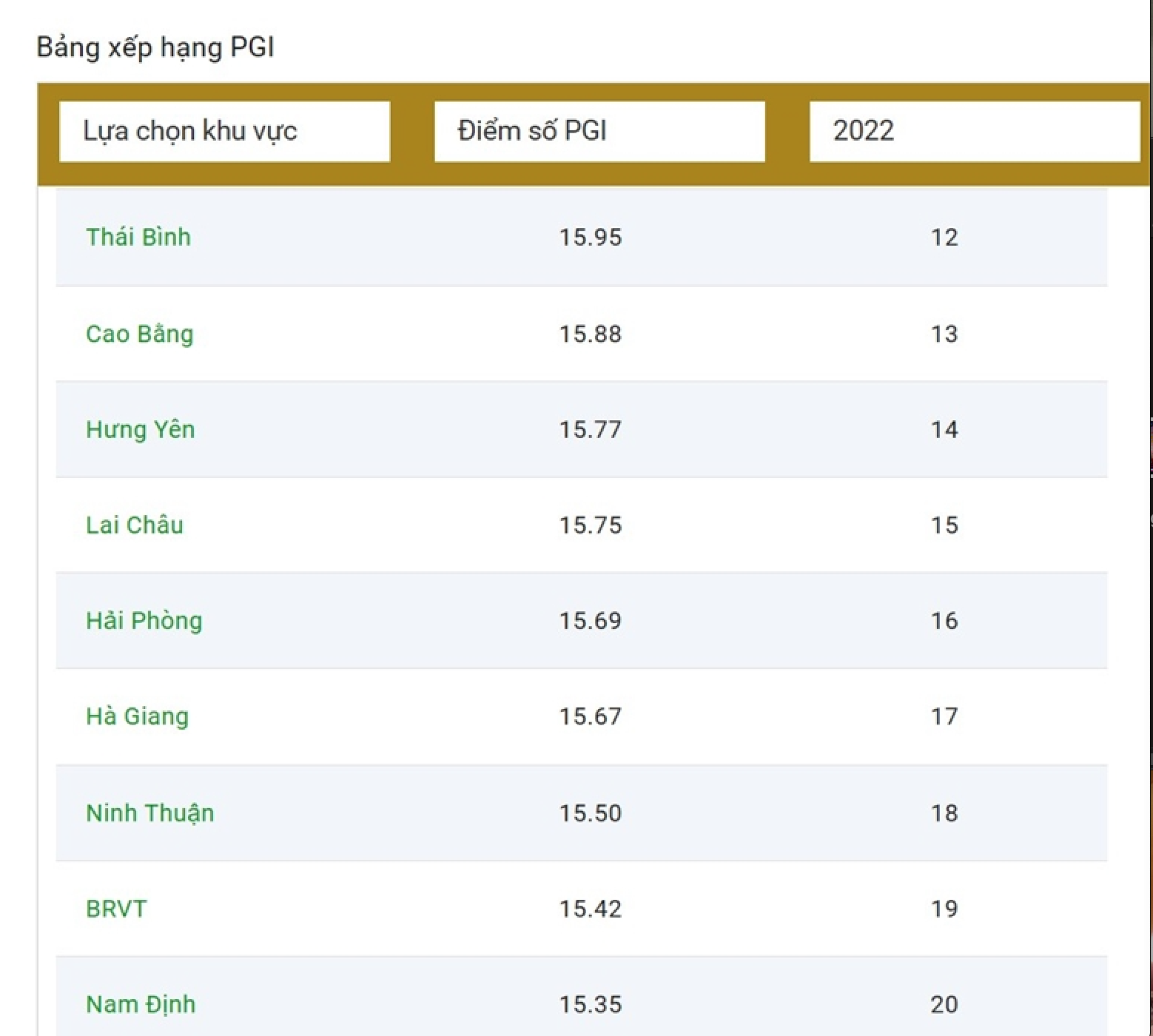Go to the Hải Phòng province link
Viewport: 1153px width, 1036px height.
pos(144,621)
